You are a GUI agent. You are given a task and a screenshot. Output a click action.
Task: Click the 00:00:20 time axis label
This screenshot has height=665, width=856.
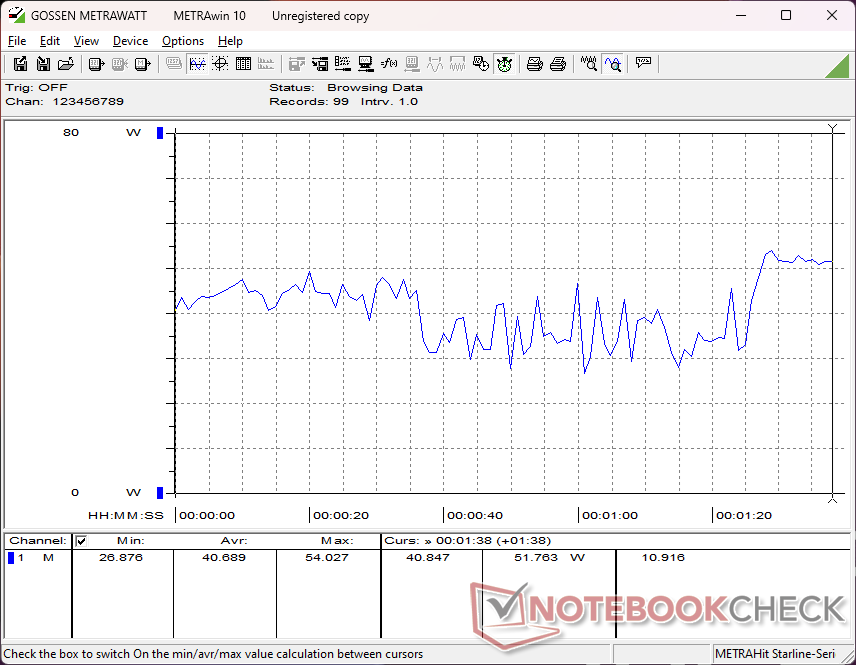point(341,515)
